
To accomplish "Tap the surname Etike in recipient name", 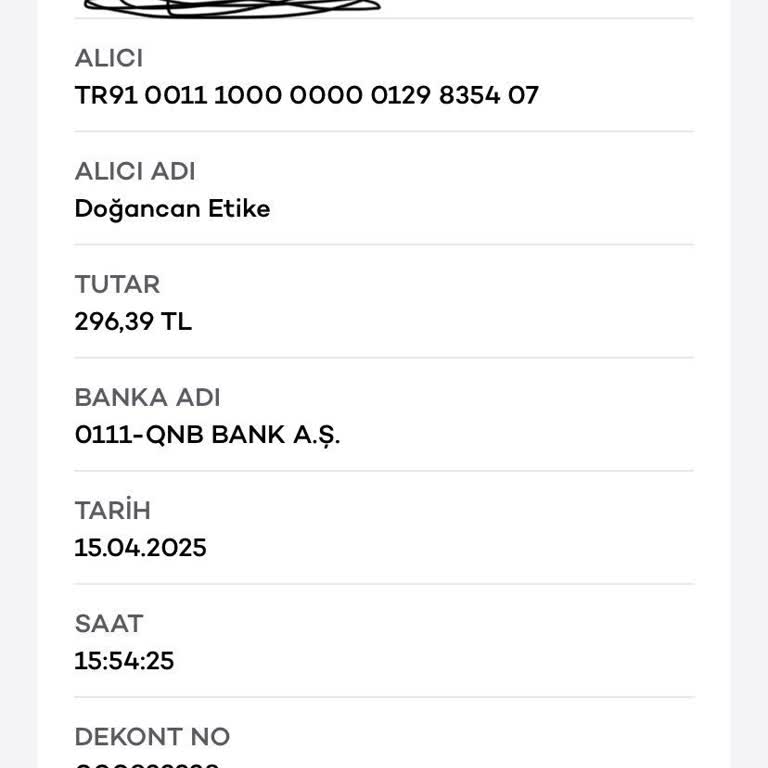I will click(239, 209).
